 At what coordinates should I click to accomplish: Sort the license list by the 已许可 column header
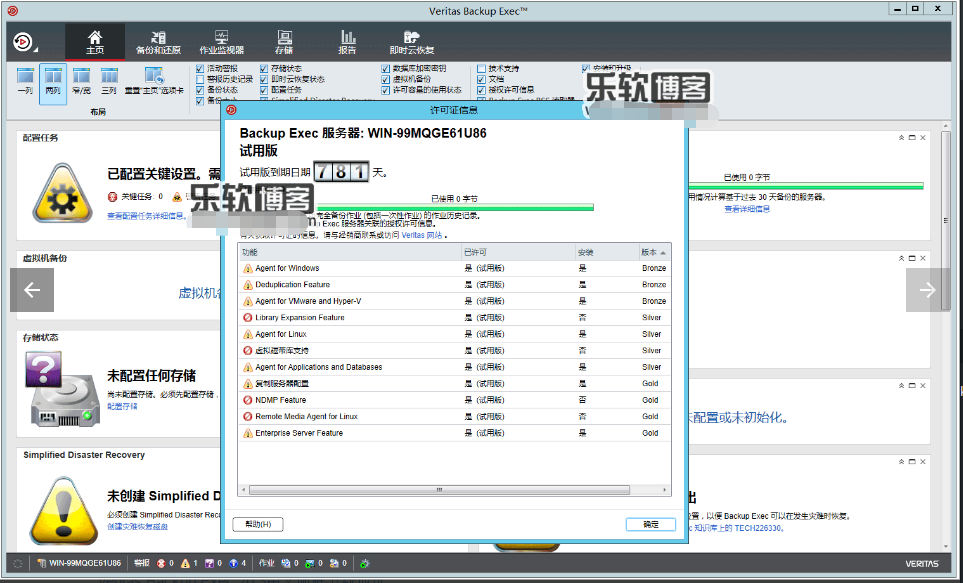pos(518,252)
